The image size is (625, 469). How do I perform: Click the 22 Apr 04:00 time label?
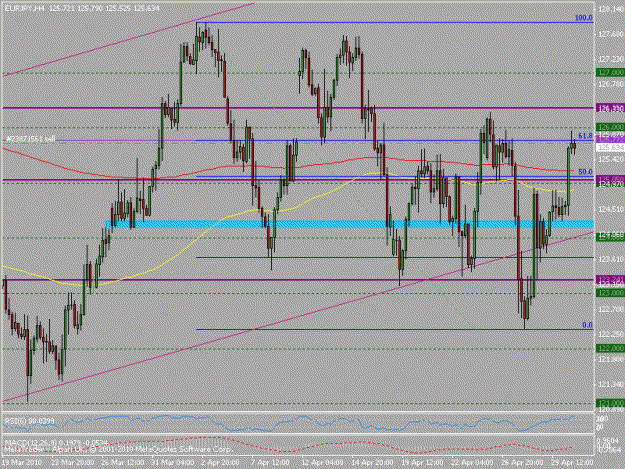pos(472,463)
